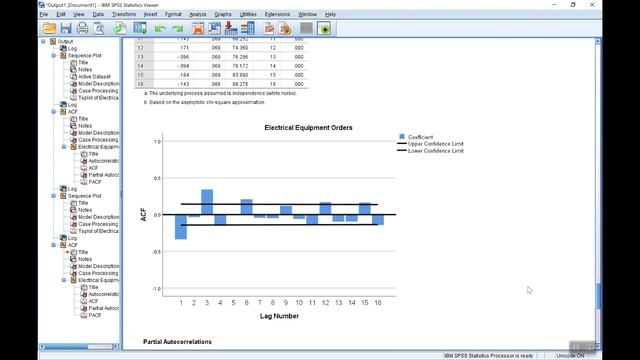Click the outline scrollbar left arrow
The height and width of the screenshot is (360, 640).
(42, 347)
